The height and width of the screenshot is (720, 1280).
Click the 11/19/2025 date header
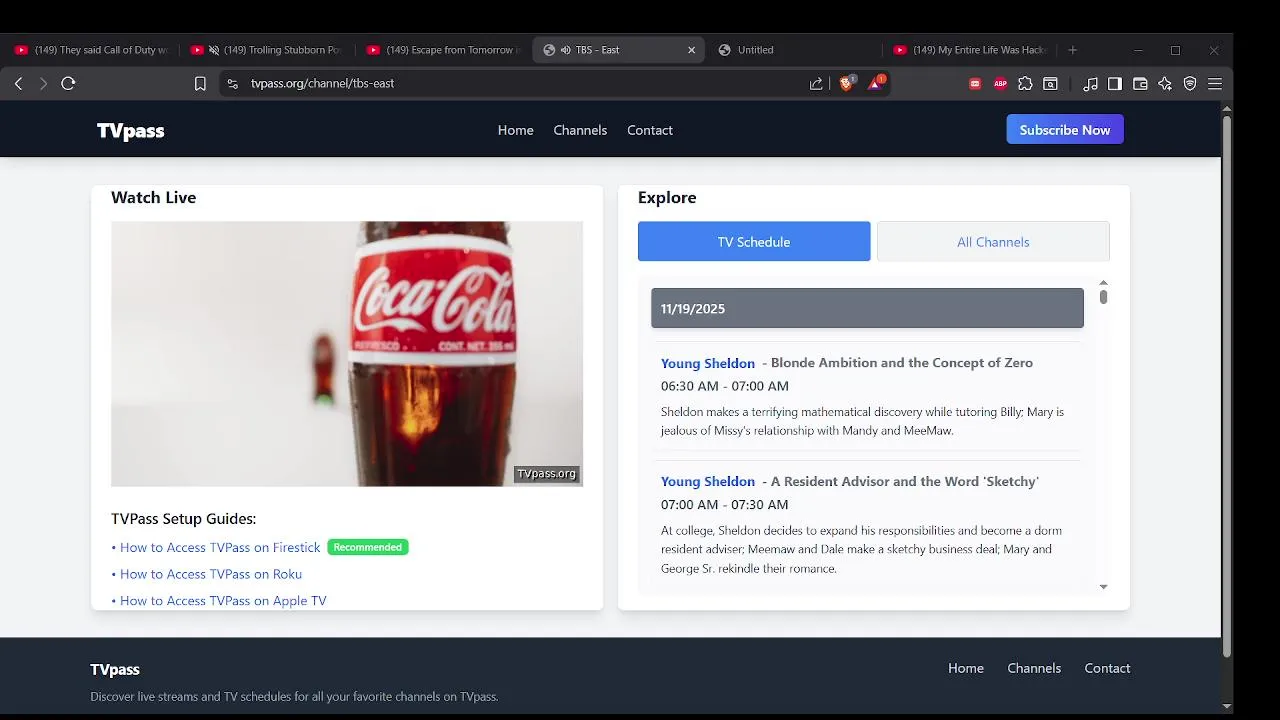867,308
